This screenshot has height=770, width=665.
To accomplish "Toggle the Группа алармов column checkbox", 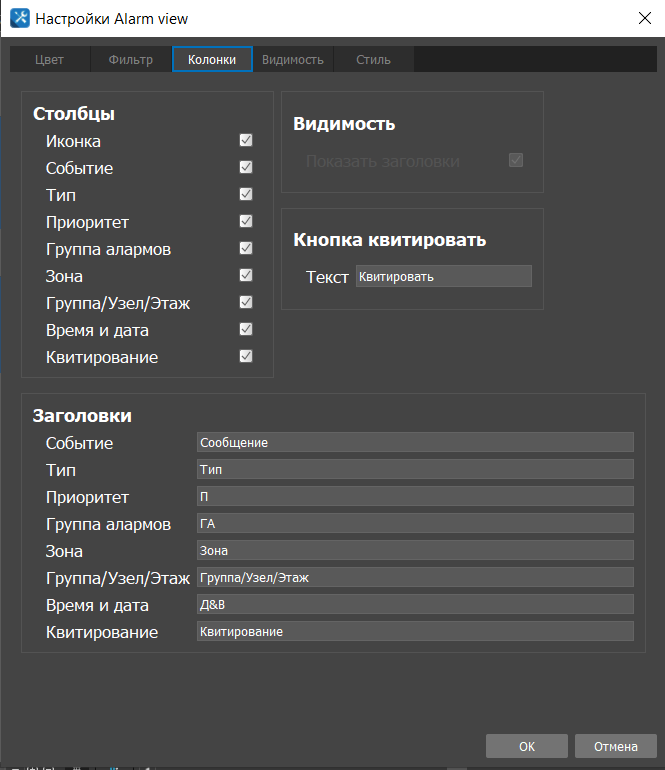I will click(x=246, y=249).
